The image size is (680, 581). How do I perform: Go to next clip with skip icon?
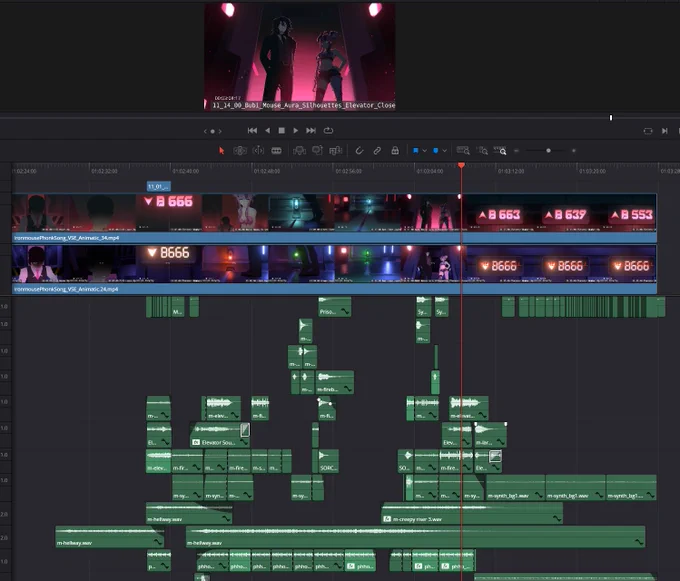click(x=665, y=131)
